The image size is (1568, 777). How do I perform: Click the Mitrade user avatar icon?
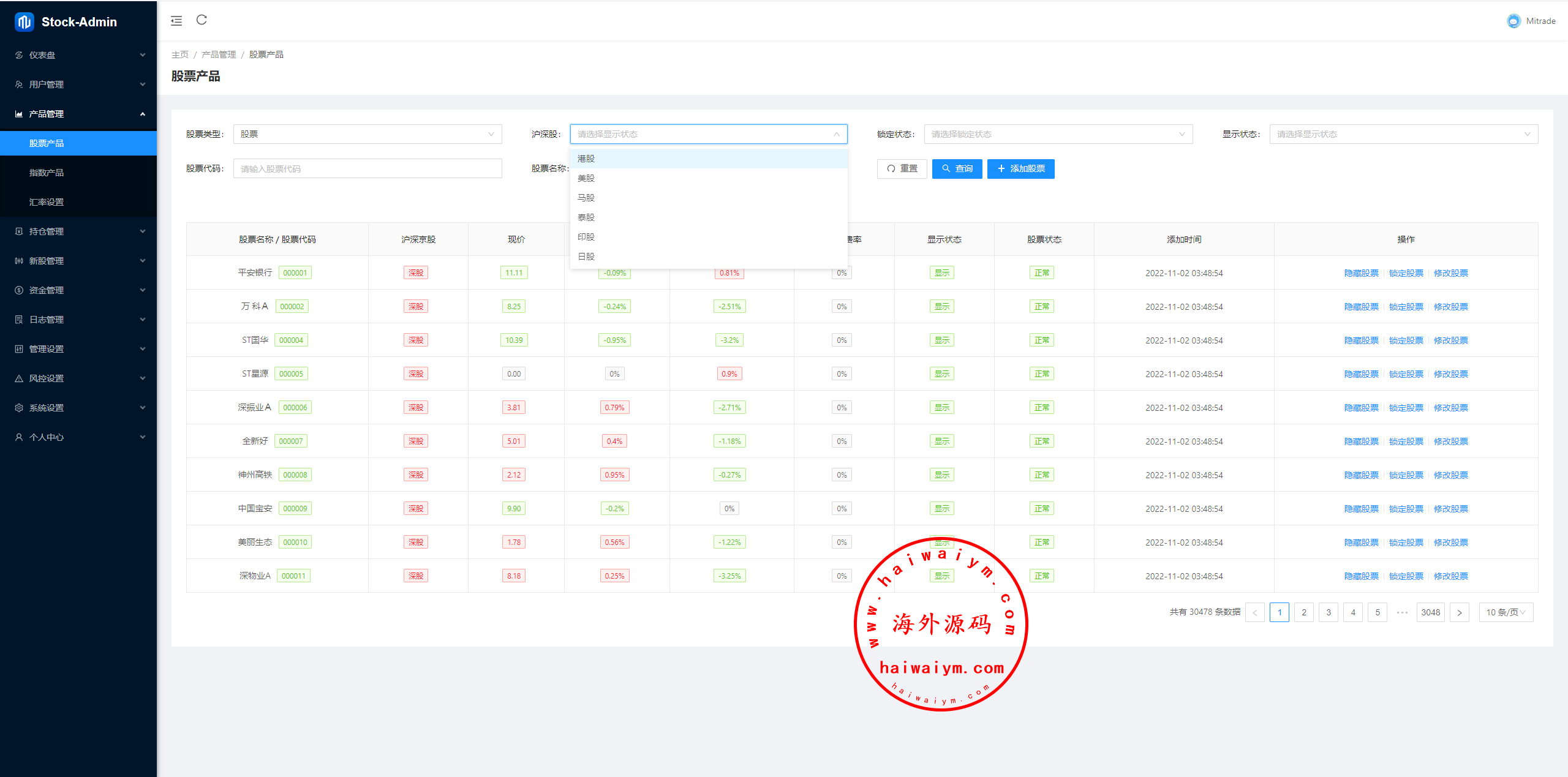[1513, 21]
